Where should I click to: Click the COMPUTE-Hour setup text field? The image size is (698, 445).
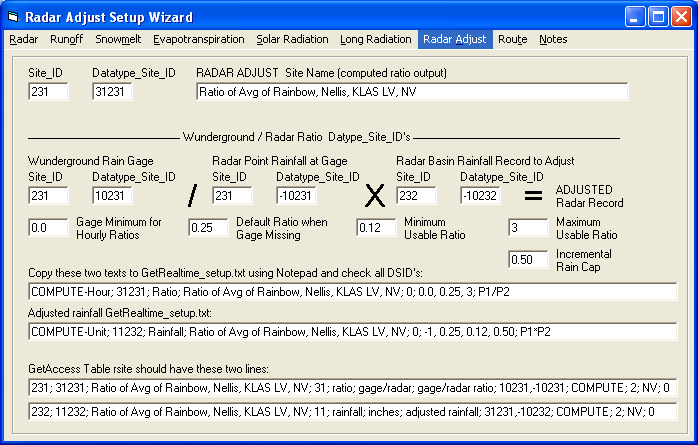pos(353,292)
